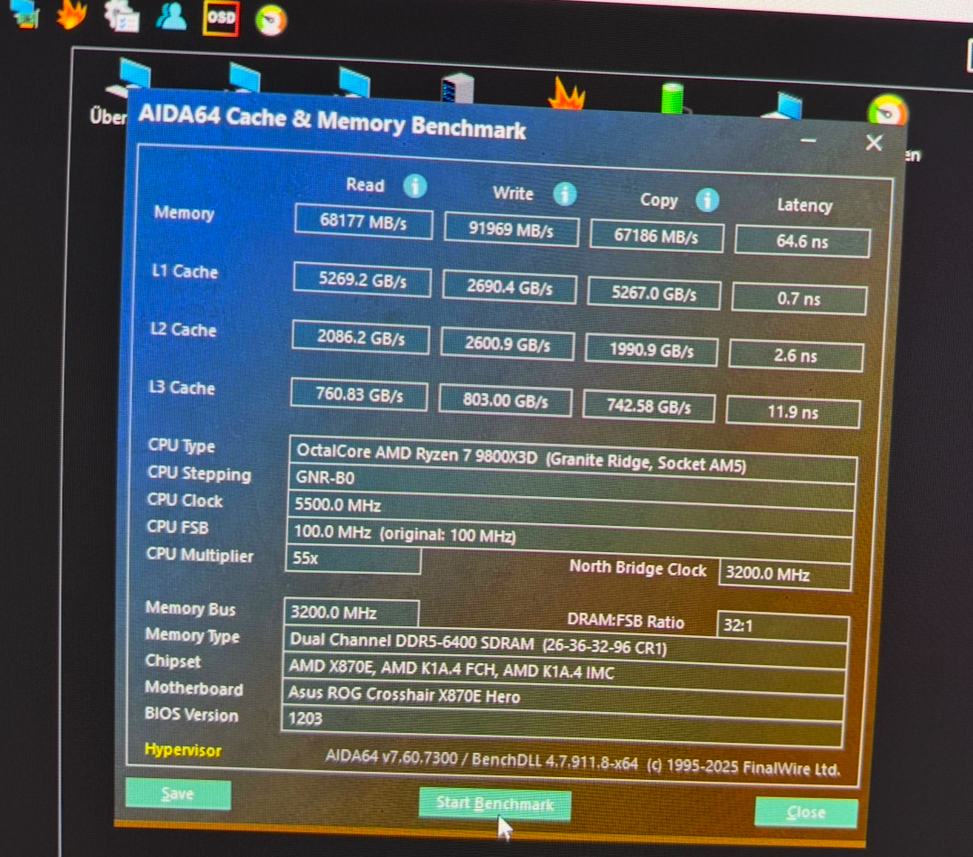Click the BIOS Version value 1203

click(562, 724)
